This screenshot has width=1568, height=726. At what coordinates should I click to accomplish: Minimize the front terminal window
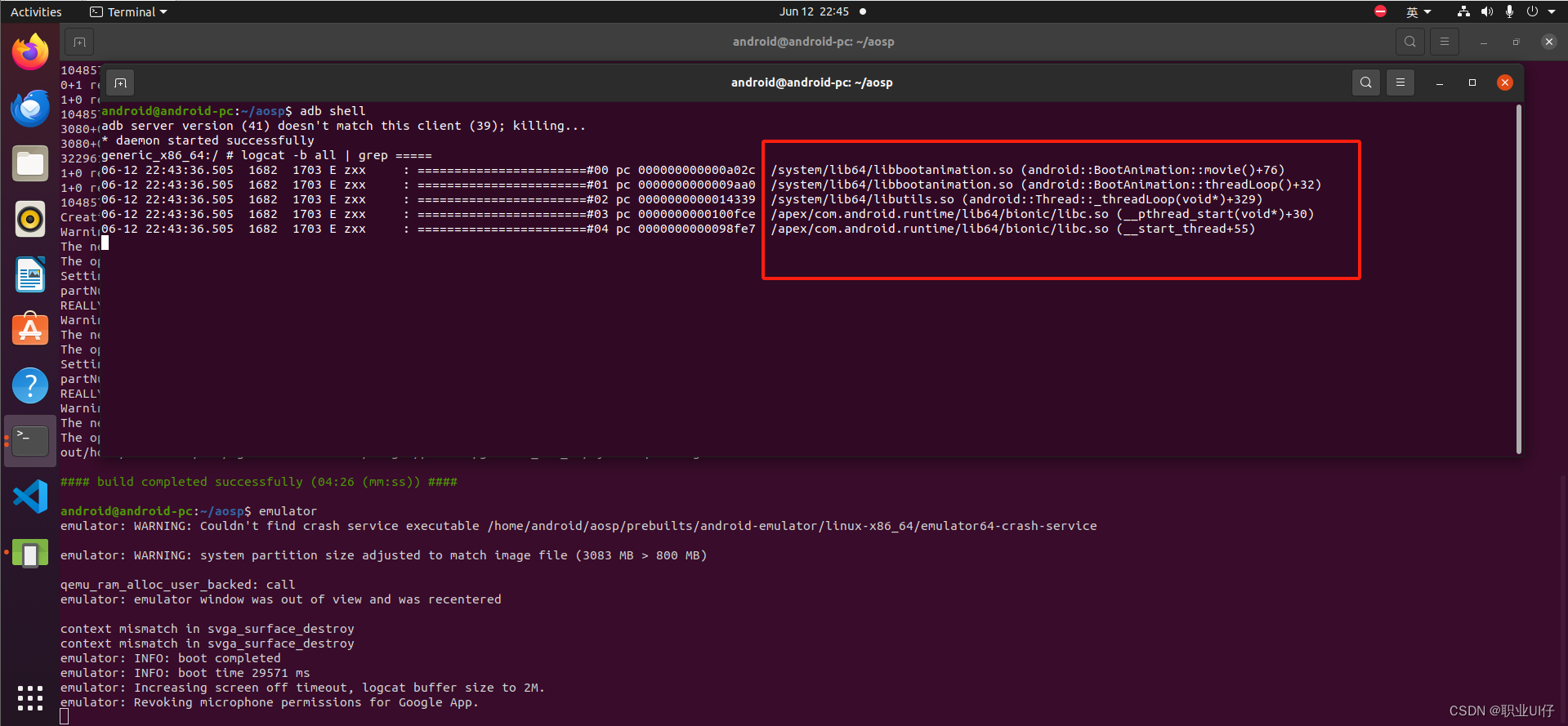(x=1440, y=82)
